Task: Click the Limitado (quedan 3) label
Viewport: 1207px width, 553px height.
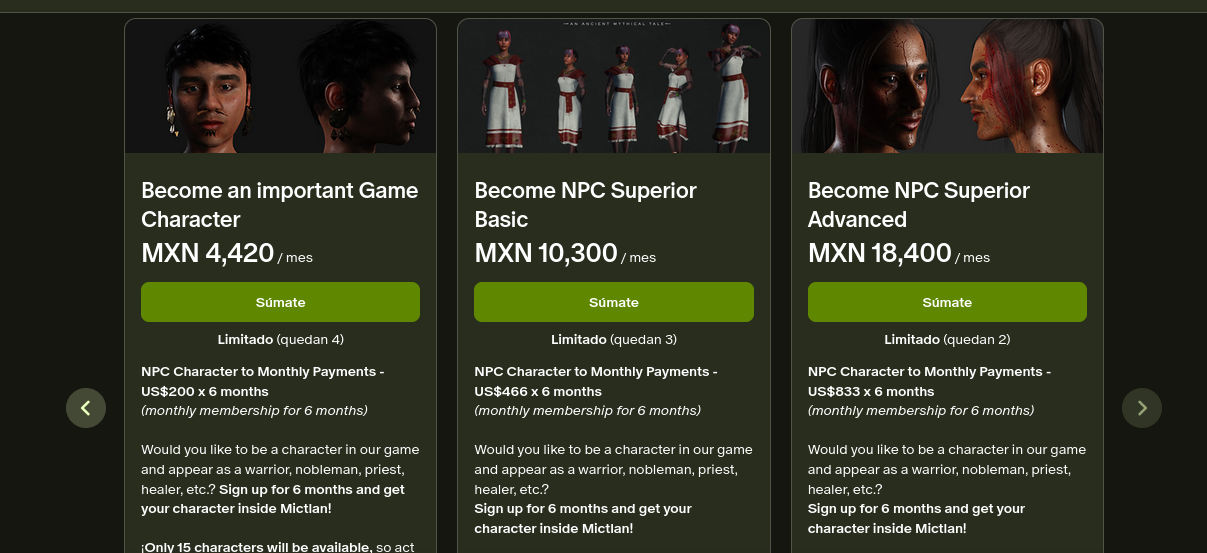Action: pos(613,339)
